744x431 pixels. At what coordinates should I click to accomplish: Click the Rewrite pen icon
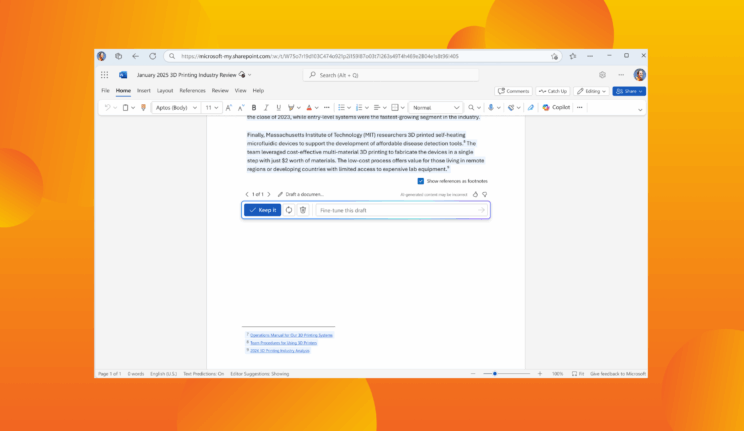(530, 108)
